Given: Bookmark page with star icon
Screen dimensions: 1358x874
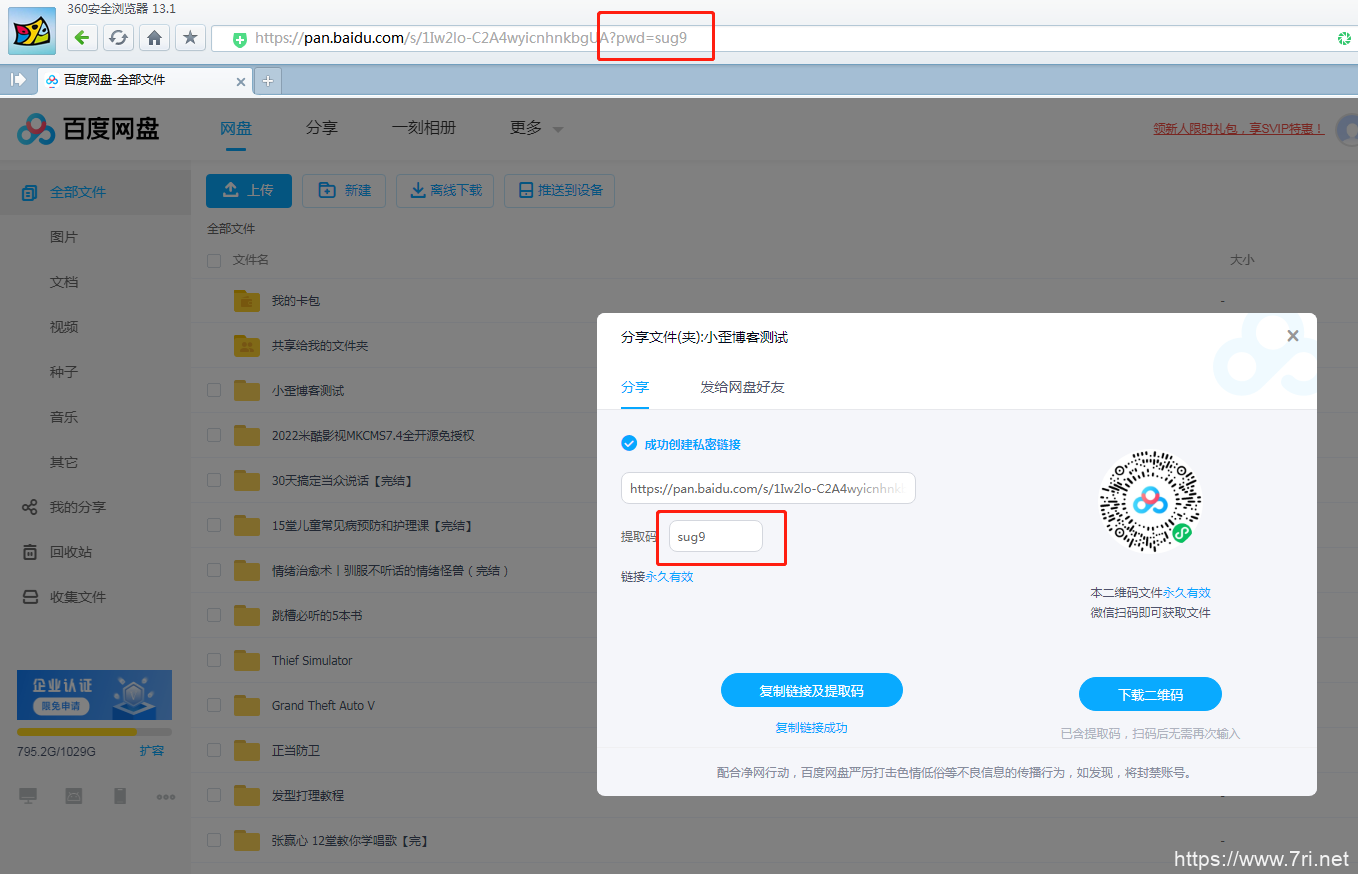Looking at the screenshot, I should [x=190, y=38].
